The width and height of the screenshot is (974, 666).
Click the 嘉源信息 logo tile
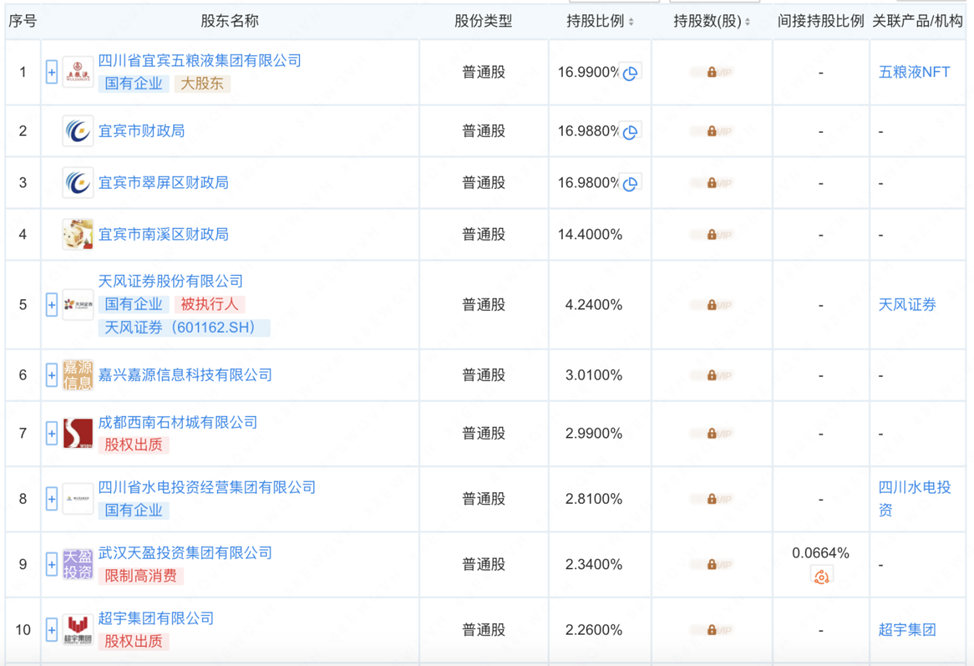(78, 375)
